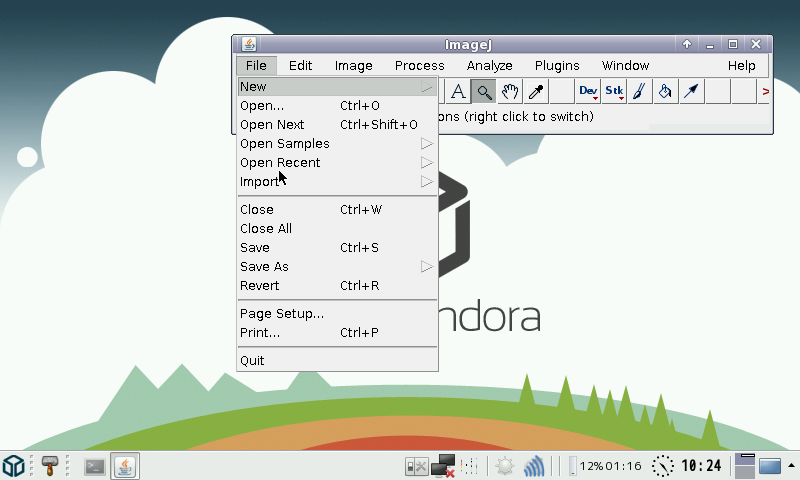Click the roll-up arrow in ImageJ title bar
The image size is (800, 480).
(x=687, y=44)
